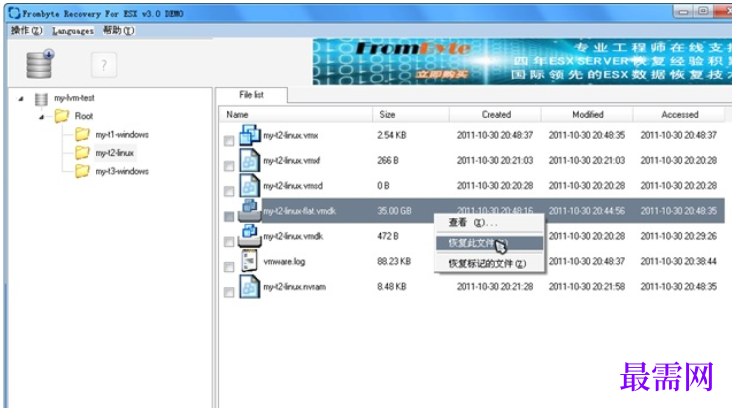Choose 查看 from the context menu

point(489,223)
